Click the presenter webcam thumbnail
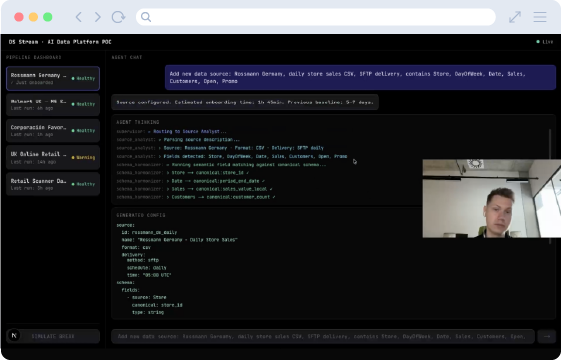This screenshot has width=561, height=360. (492, 199)
